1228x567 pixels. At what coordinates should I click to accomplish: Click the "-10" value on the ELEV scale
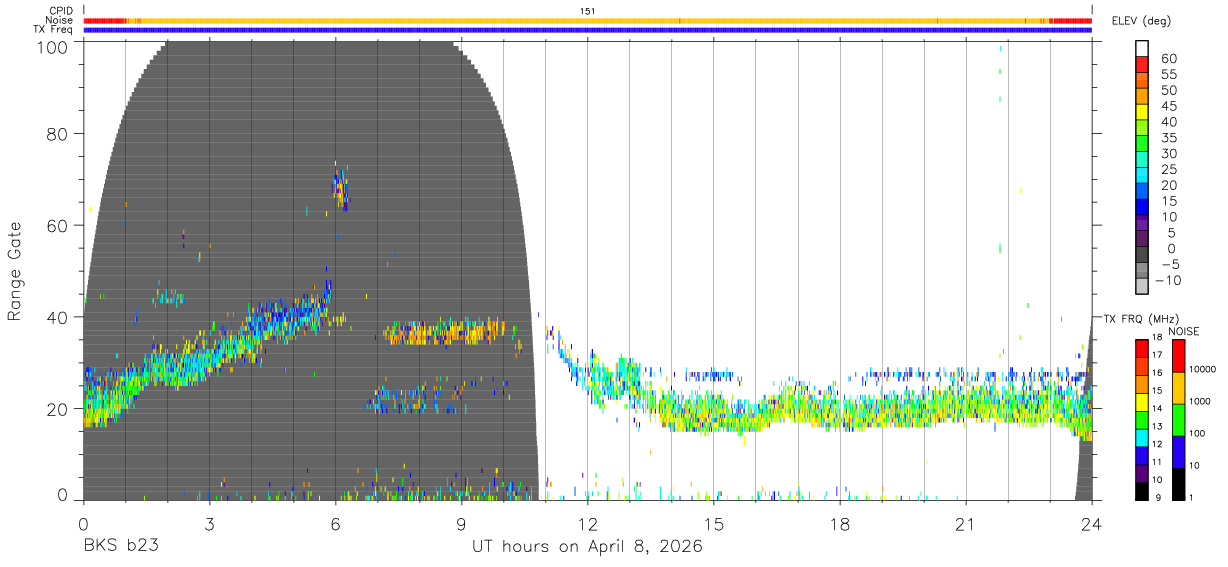[1166, 281]
